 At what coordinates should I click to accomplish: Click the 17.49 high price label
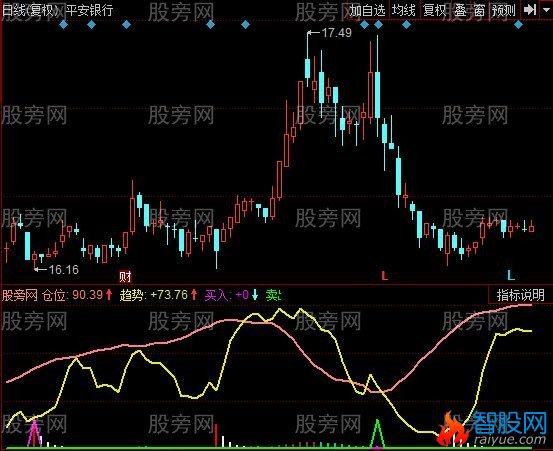(336, 33)
